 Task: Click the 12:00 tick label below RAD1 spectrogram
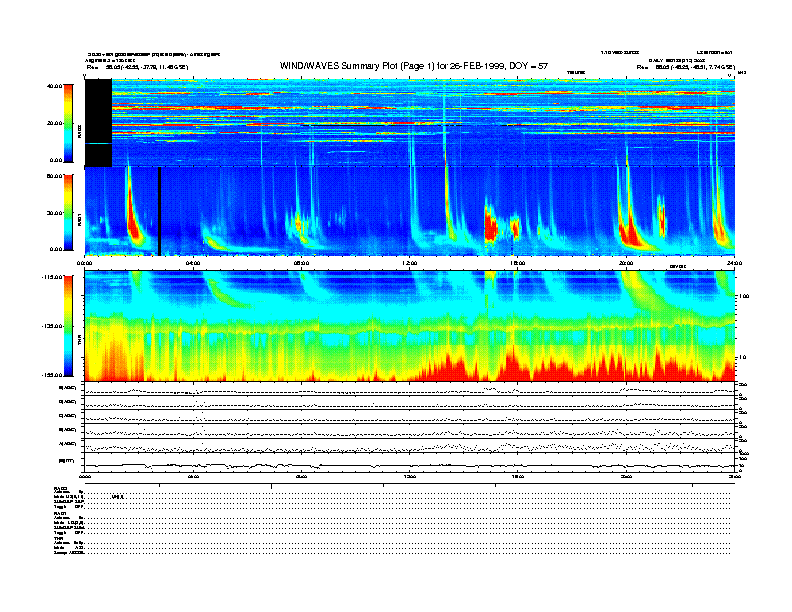410,263
